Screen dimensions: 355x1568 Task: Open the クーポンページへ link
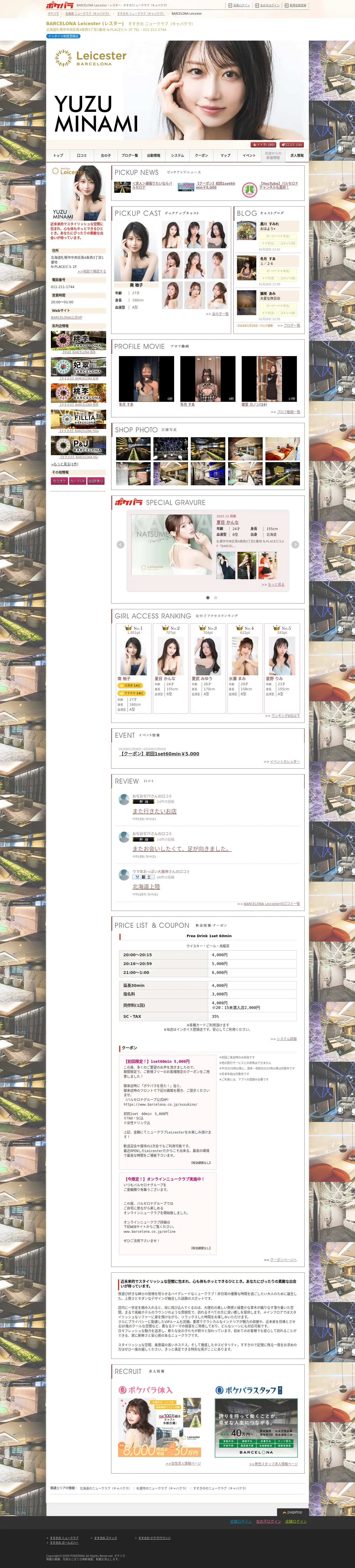click(283, 1260)
